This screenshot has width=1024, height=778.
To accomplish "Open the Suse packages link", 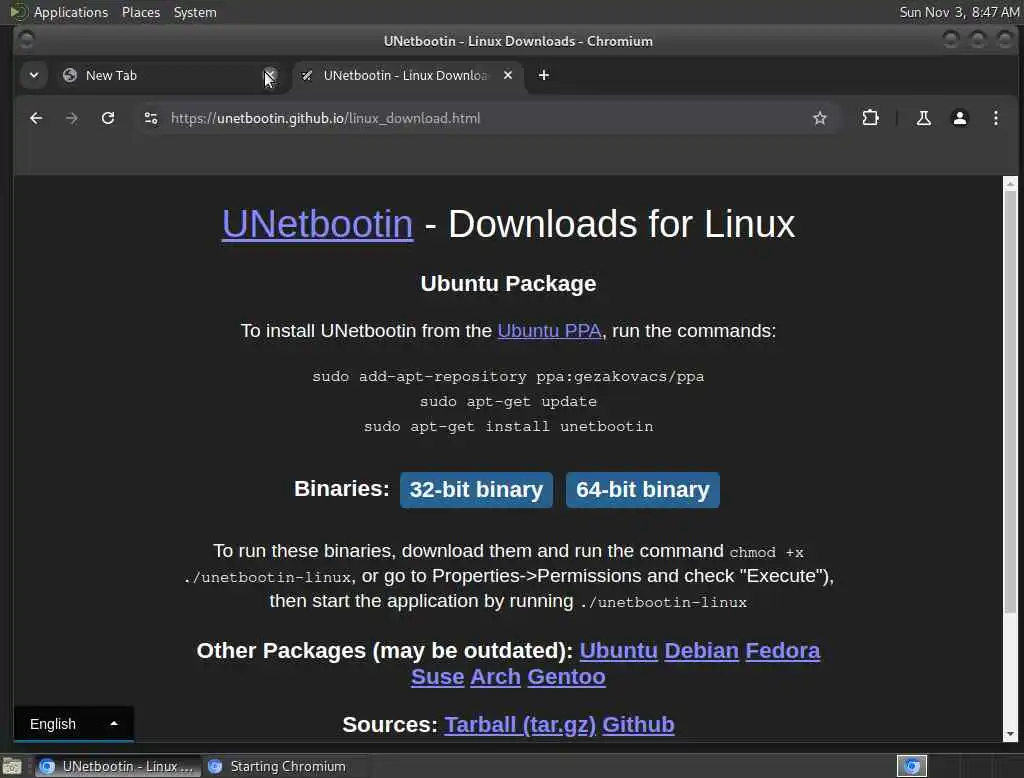I will (438, 677).
